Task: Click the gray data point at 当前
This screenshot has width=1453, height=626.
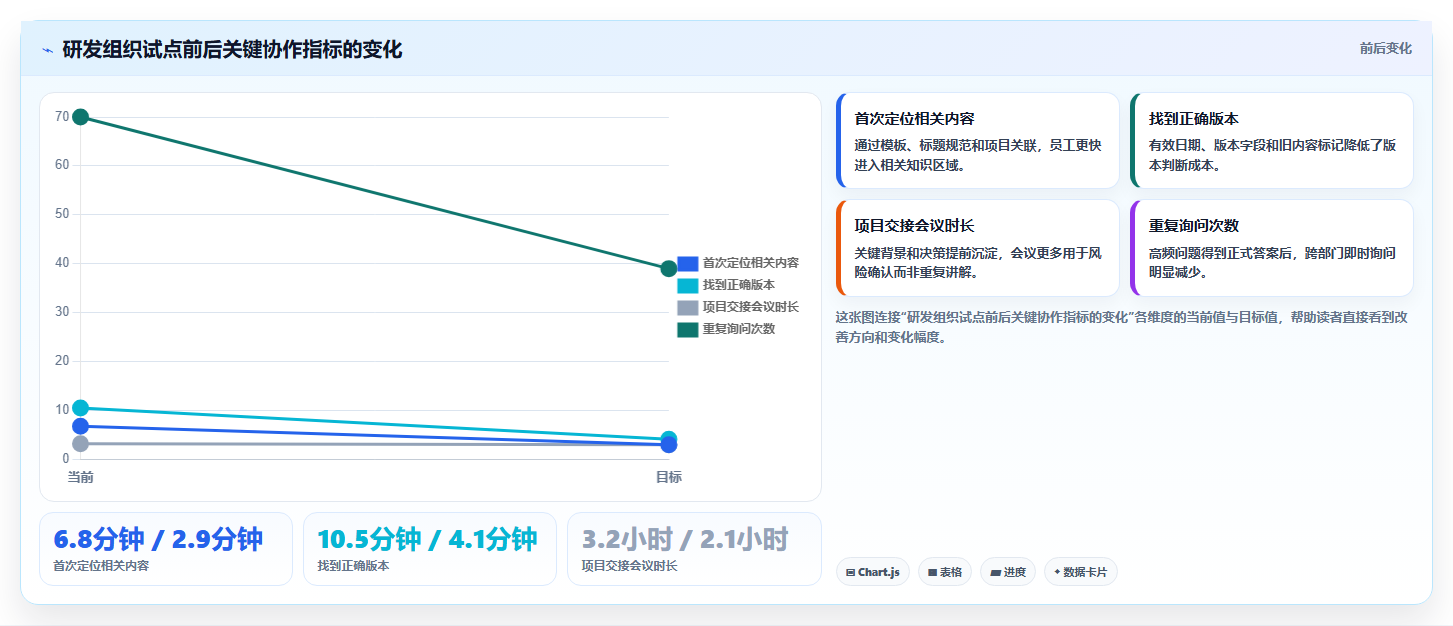Action: (x=81, y=443)
